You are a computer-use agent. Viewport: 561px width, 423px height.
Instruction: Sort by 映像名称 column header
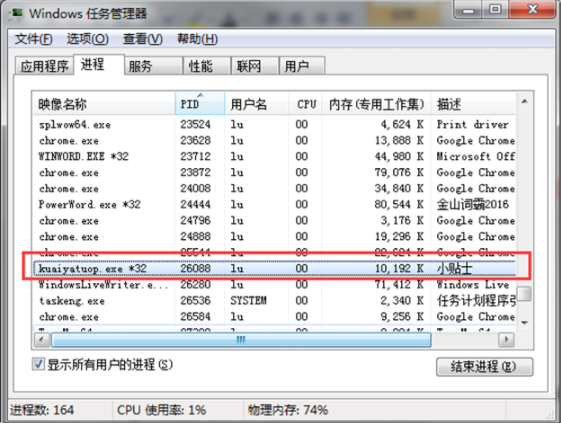point(104,104)
